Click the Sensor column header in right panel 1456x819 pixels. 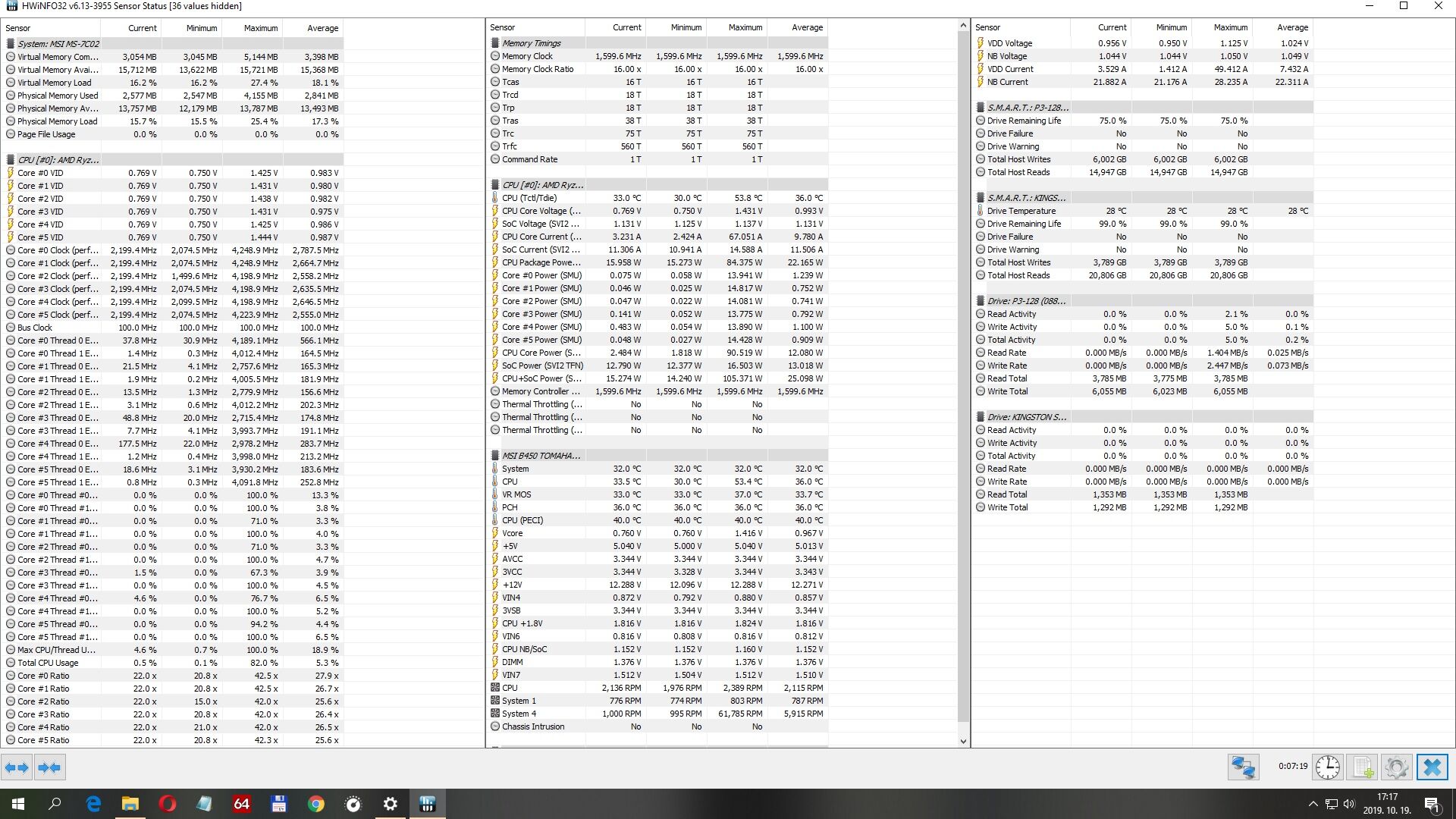pos(1021,27)
